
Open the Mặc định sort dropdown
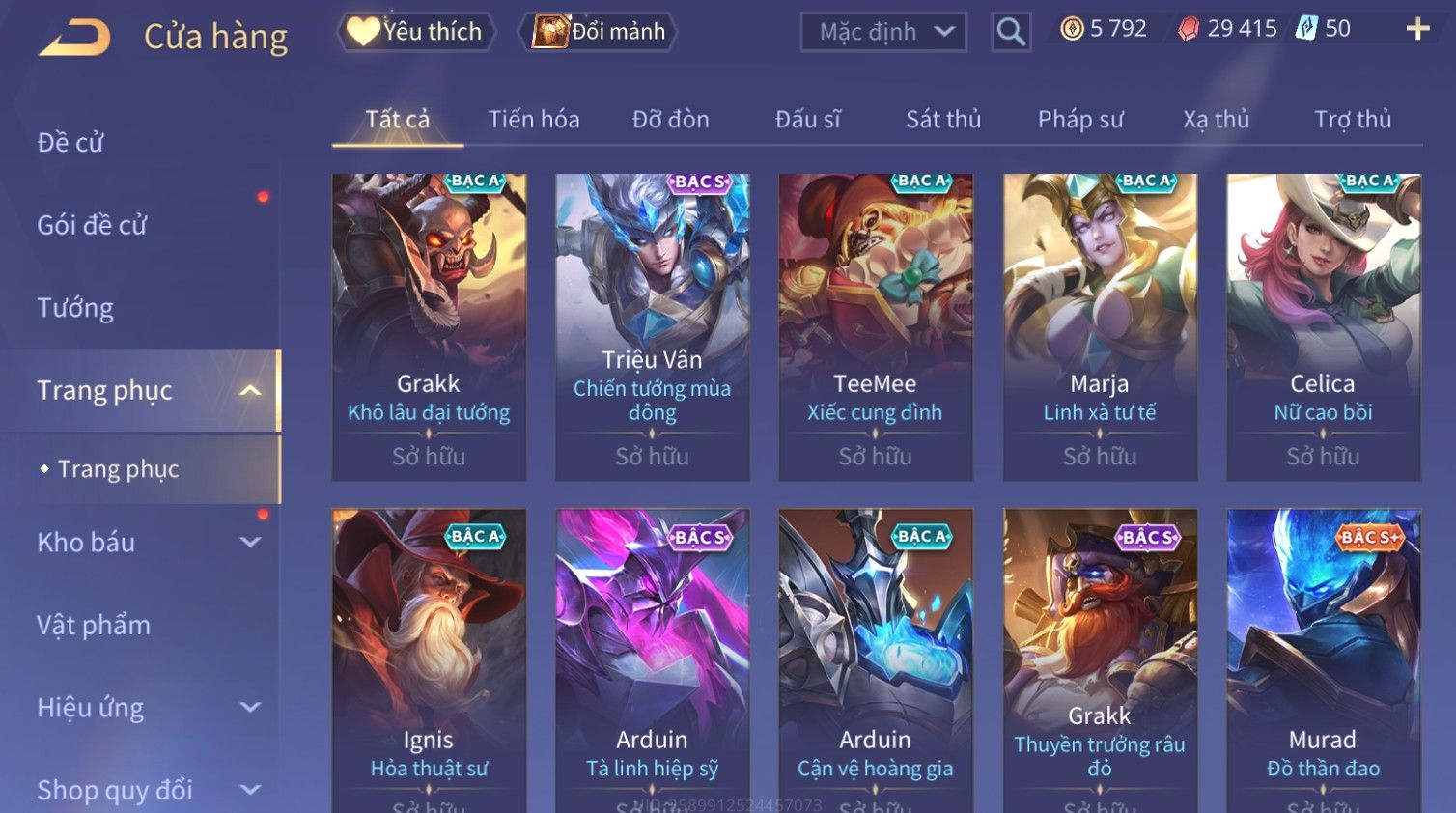point(883,32)
